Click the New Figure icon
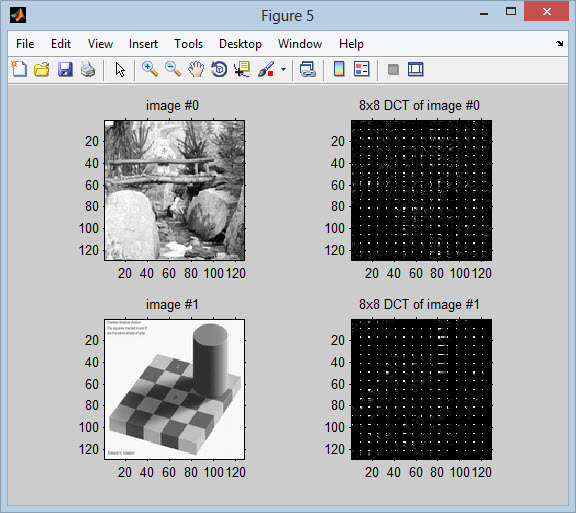 (x=19, y=69)
